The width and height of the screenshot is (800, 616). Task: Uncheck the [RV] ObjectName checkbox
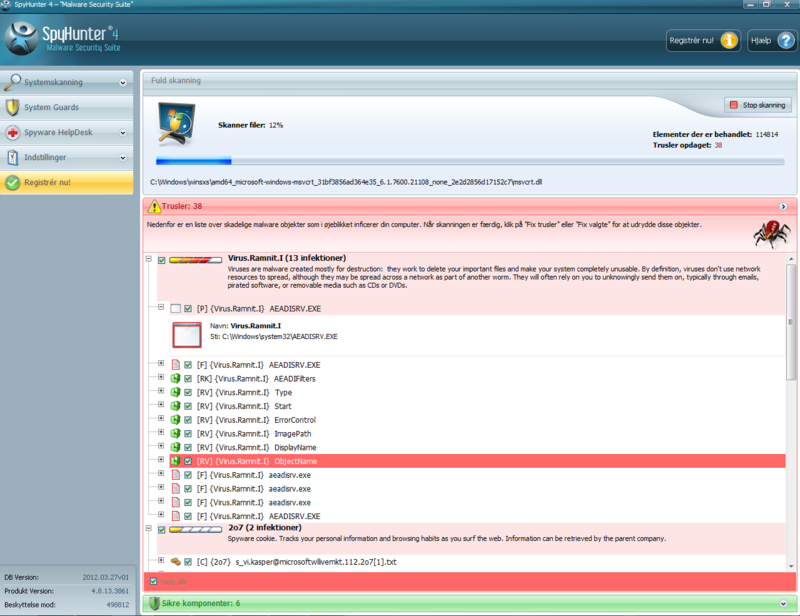(x=188, y=461)
